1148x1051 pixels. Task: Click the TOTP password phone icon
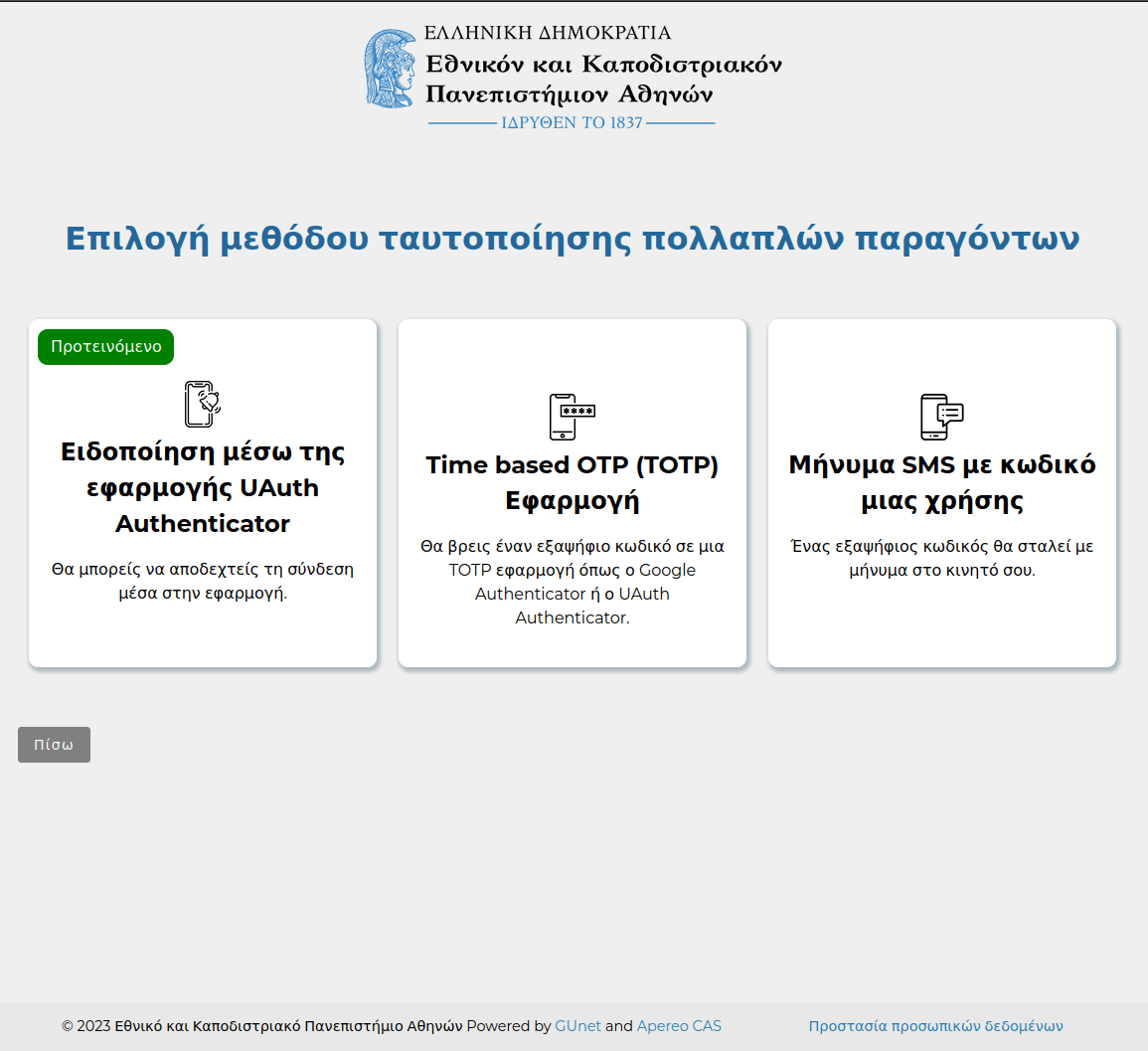(x=572, y=417)
